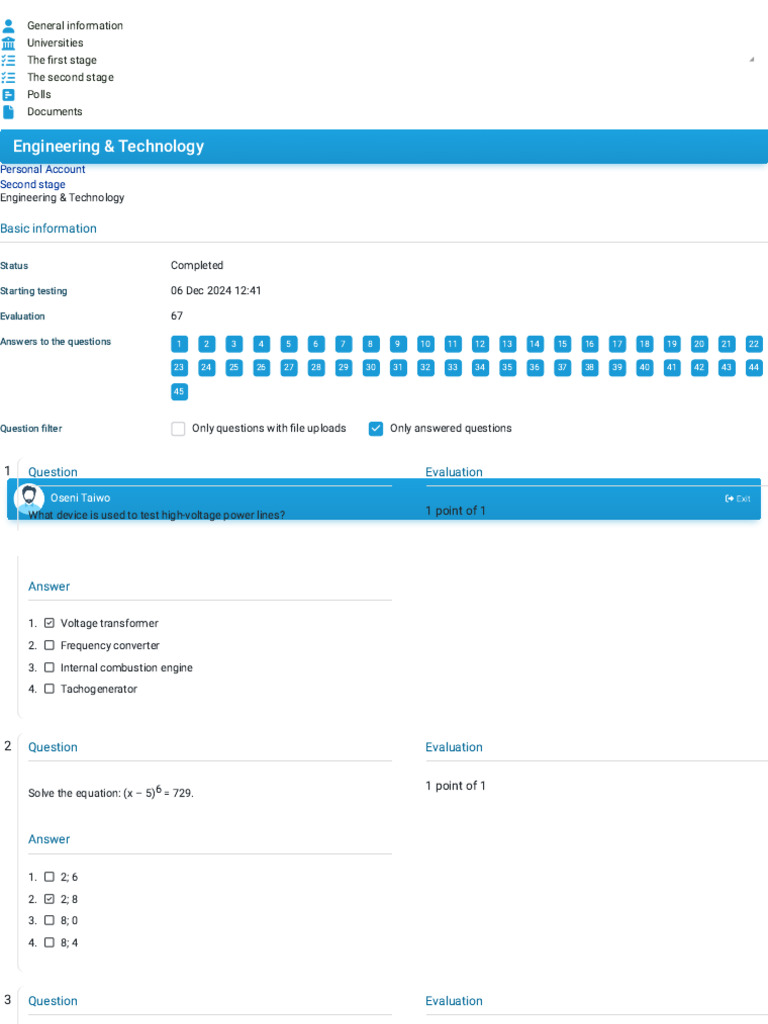This screenshot has height=1024, width=768.
Task: Open The second stage menu item
Action: 71,77
